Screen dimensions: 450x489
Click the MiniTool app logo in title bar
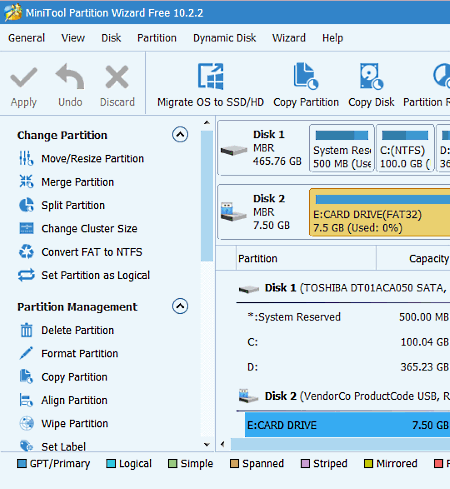point(13,13)
